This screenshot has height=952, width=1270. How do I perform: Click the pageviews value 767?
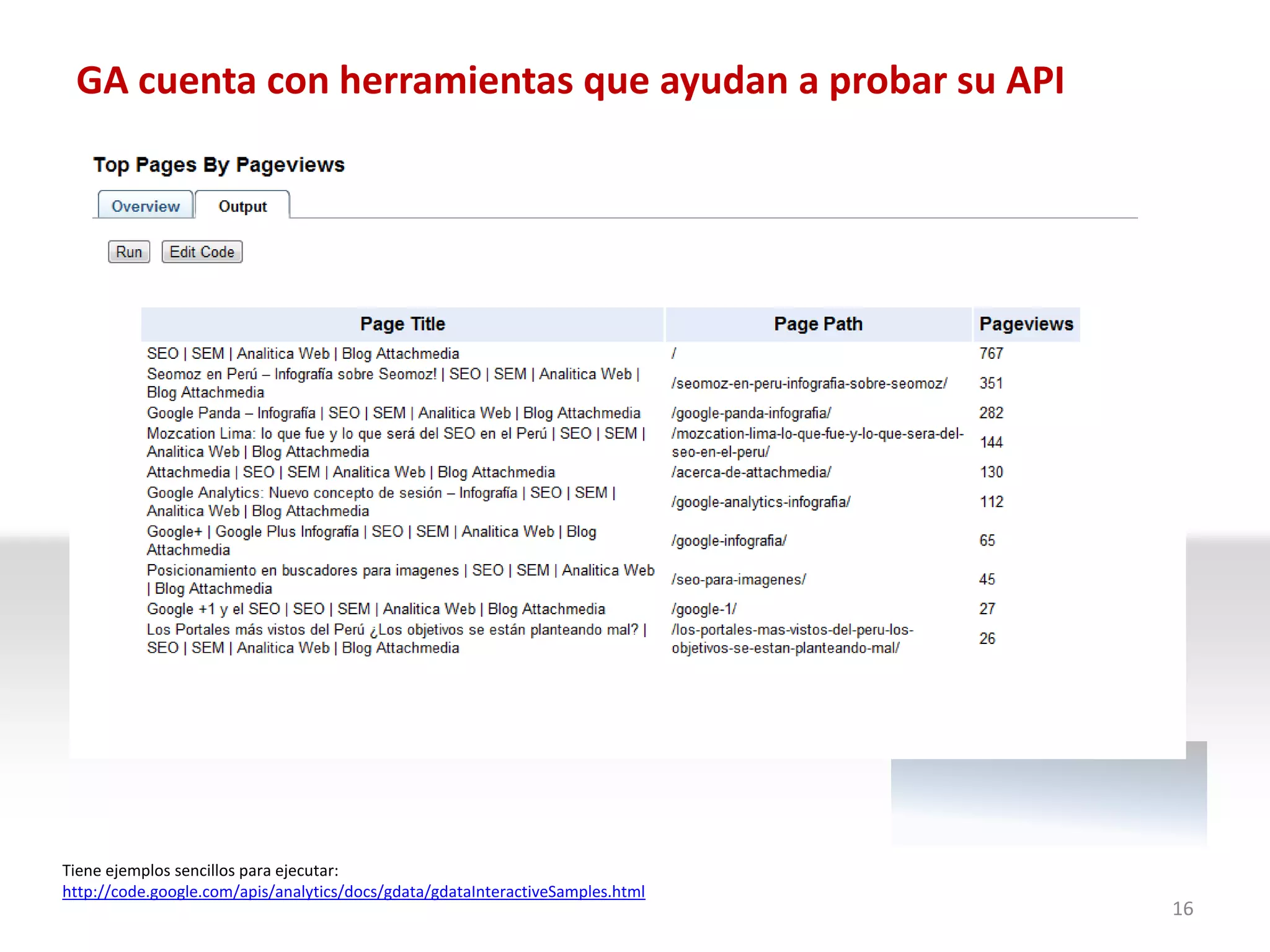(991, 353)
